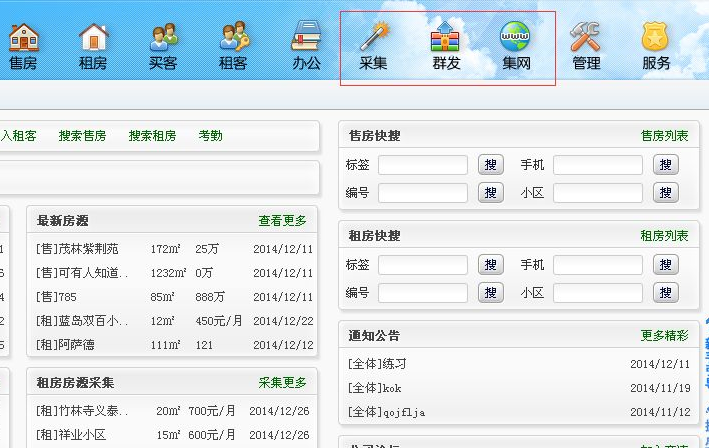
Task: Click the 2014/12/22 date in 最新房源
Action: click(x=283, y=321)
